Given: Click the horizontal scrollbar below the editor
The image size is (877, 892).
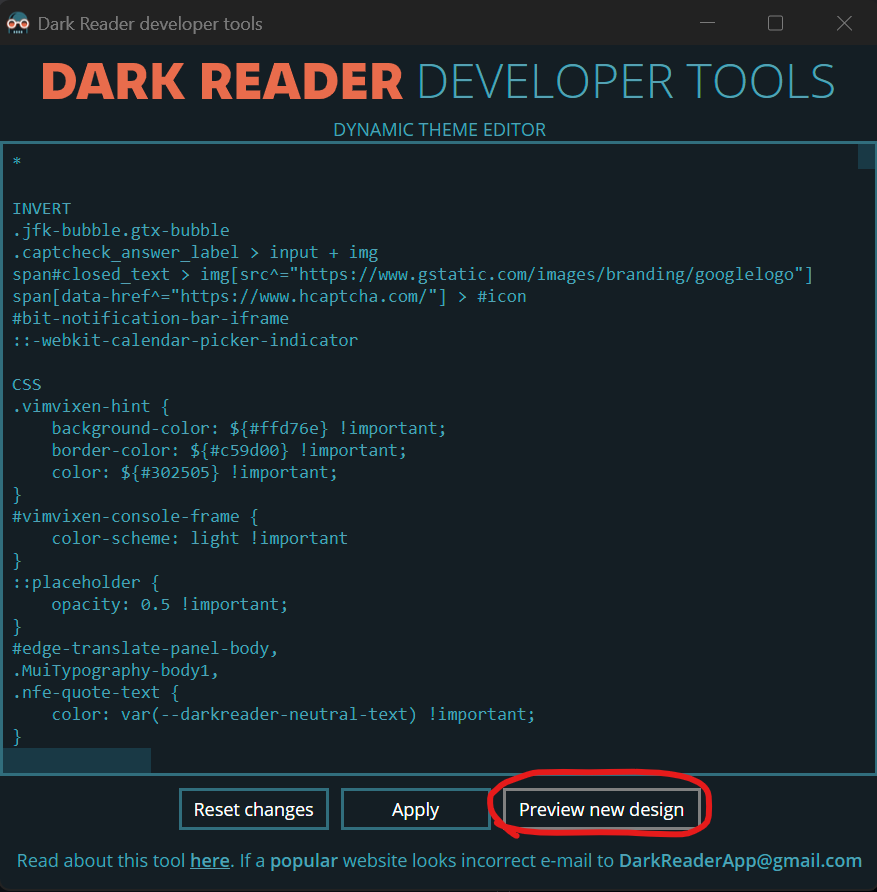Looking at the screenshot, I should 75,760.
